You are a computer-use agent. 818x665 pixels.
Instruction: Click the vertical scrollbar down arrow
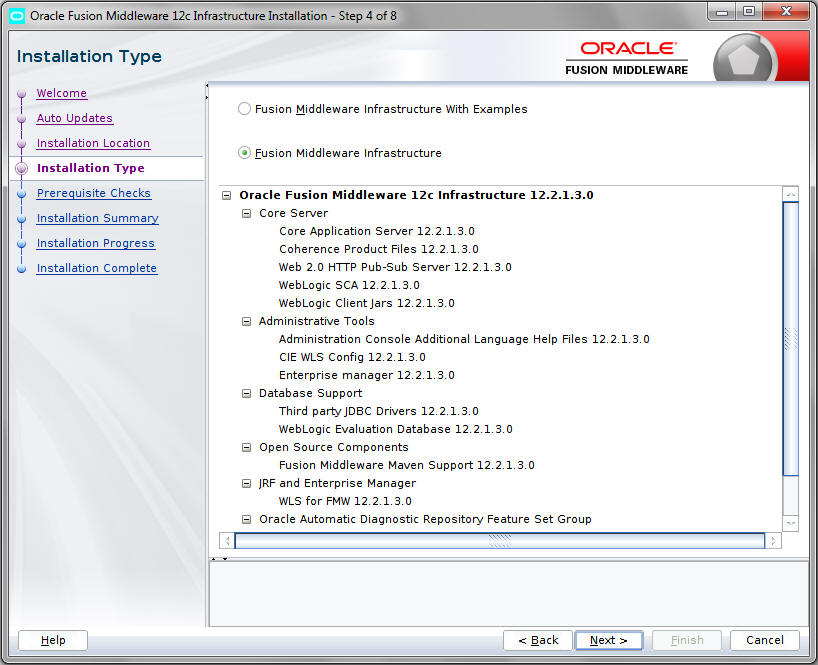click(x=791, y=523)
